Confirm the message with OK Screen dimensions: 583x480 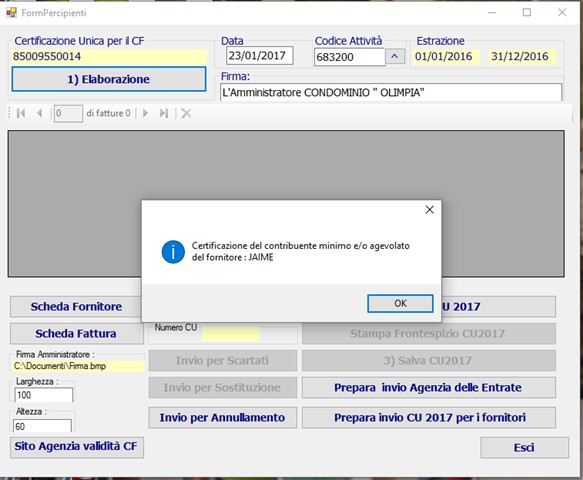click(x=400, y=303)
